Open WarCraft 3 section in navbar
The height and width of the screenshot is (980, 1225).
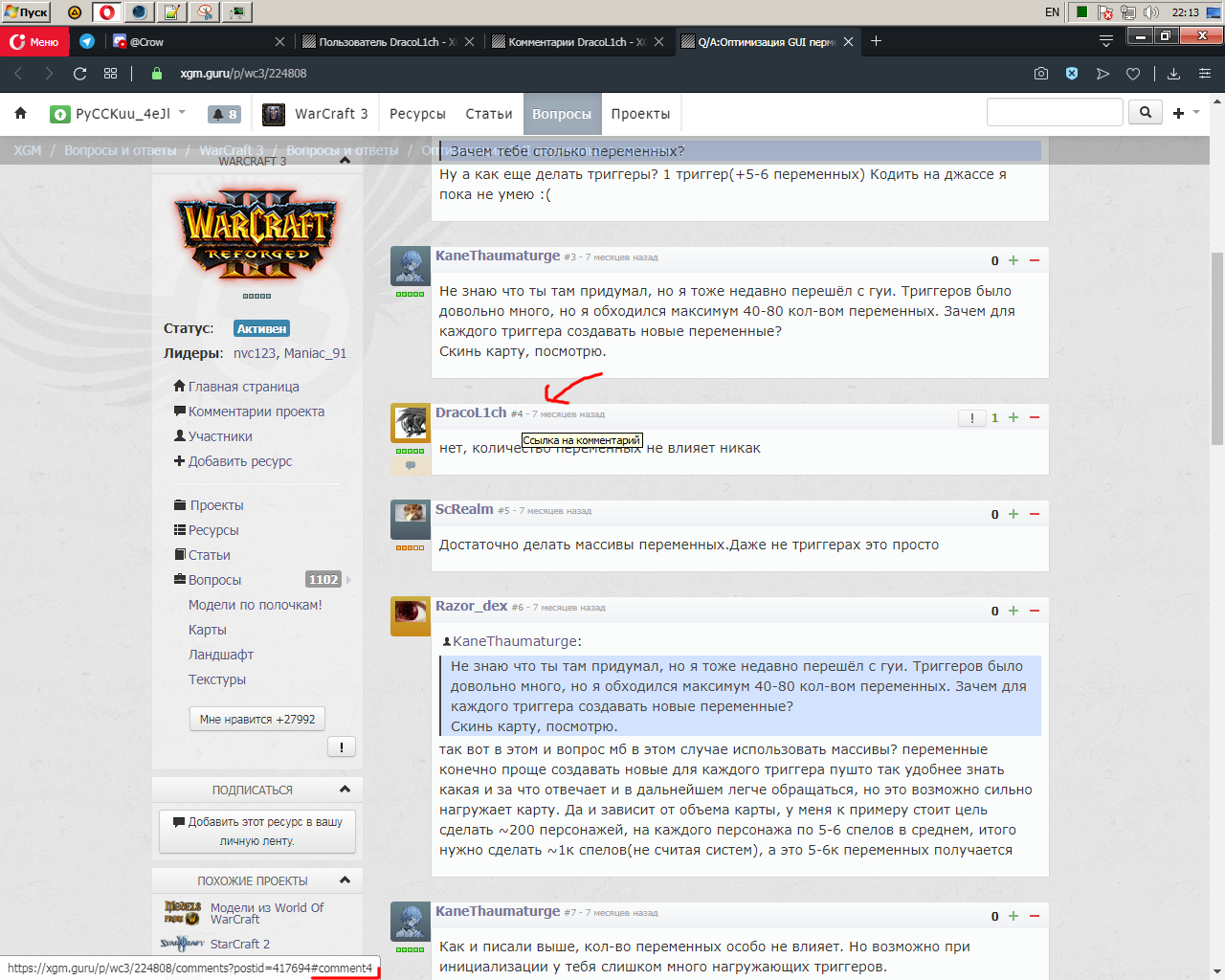(315, 114)
